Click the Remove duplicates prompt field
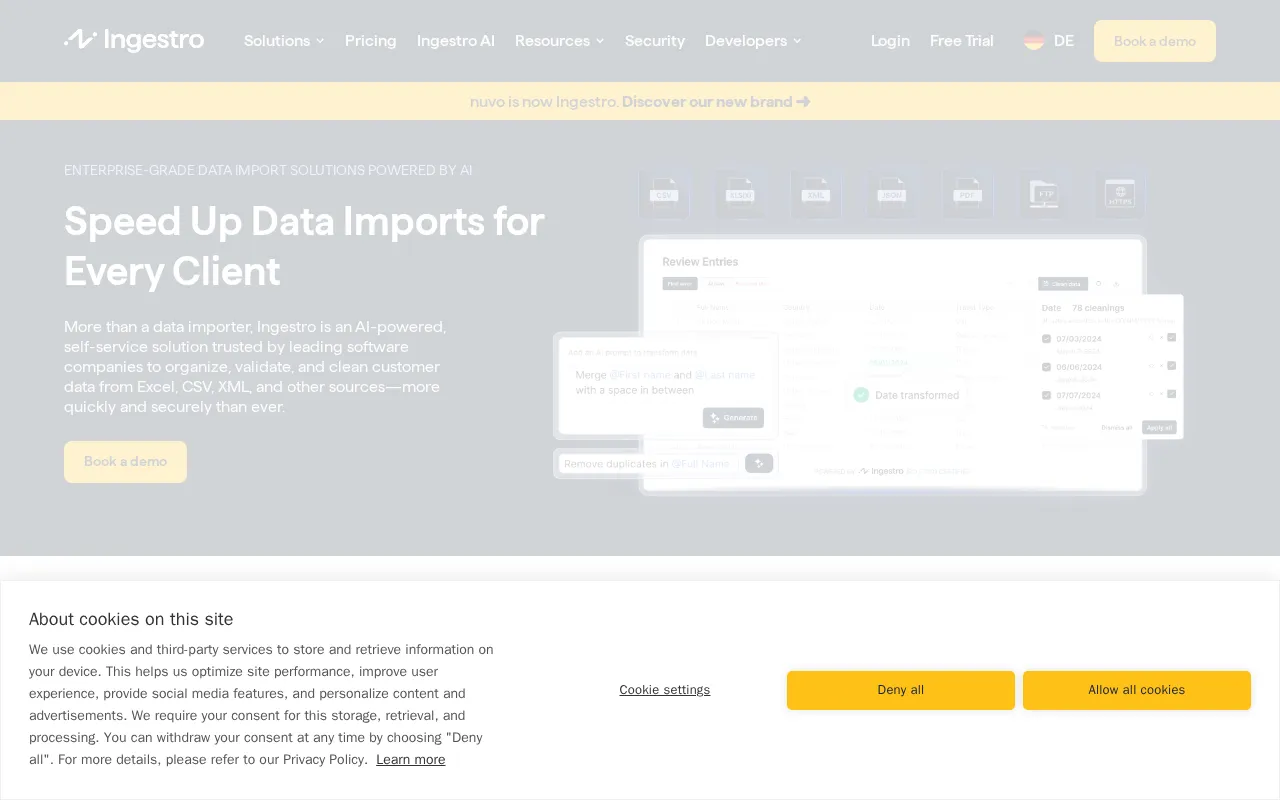 (648, 464)
